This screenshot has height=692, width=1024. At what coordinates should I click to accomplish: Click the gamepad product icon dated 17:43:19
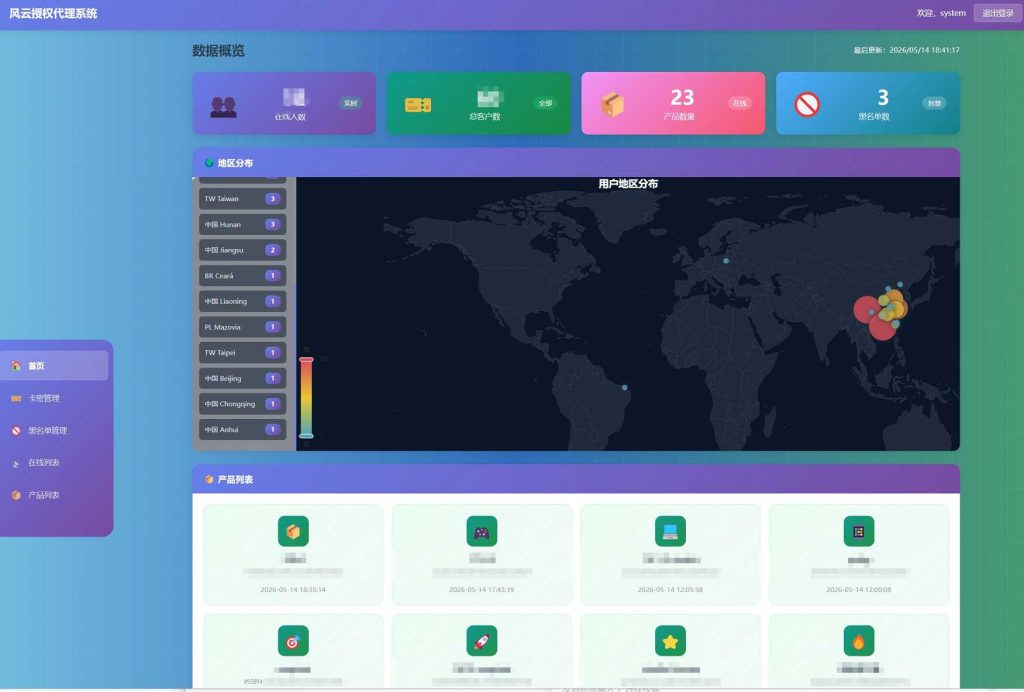(482, 531)
